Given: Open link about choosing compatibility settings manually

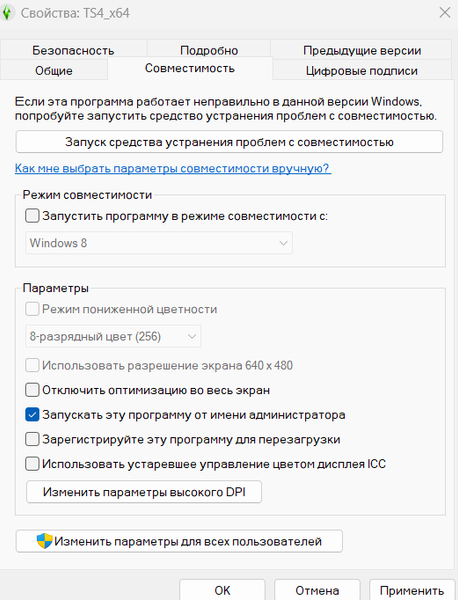Looking at the screenshot, I should coord(173,168).
